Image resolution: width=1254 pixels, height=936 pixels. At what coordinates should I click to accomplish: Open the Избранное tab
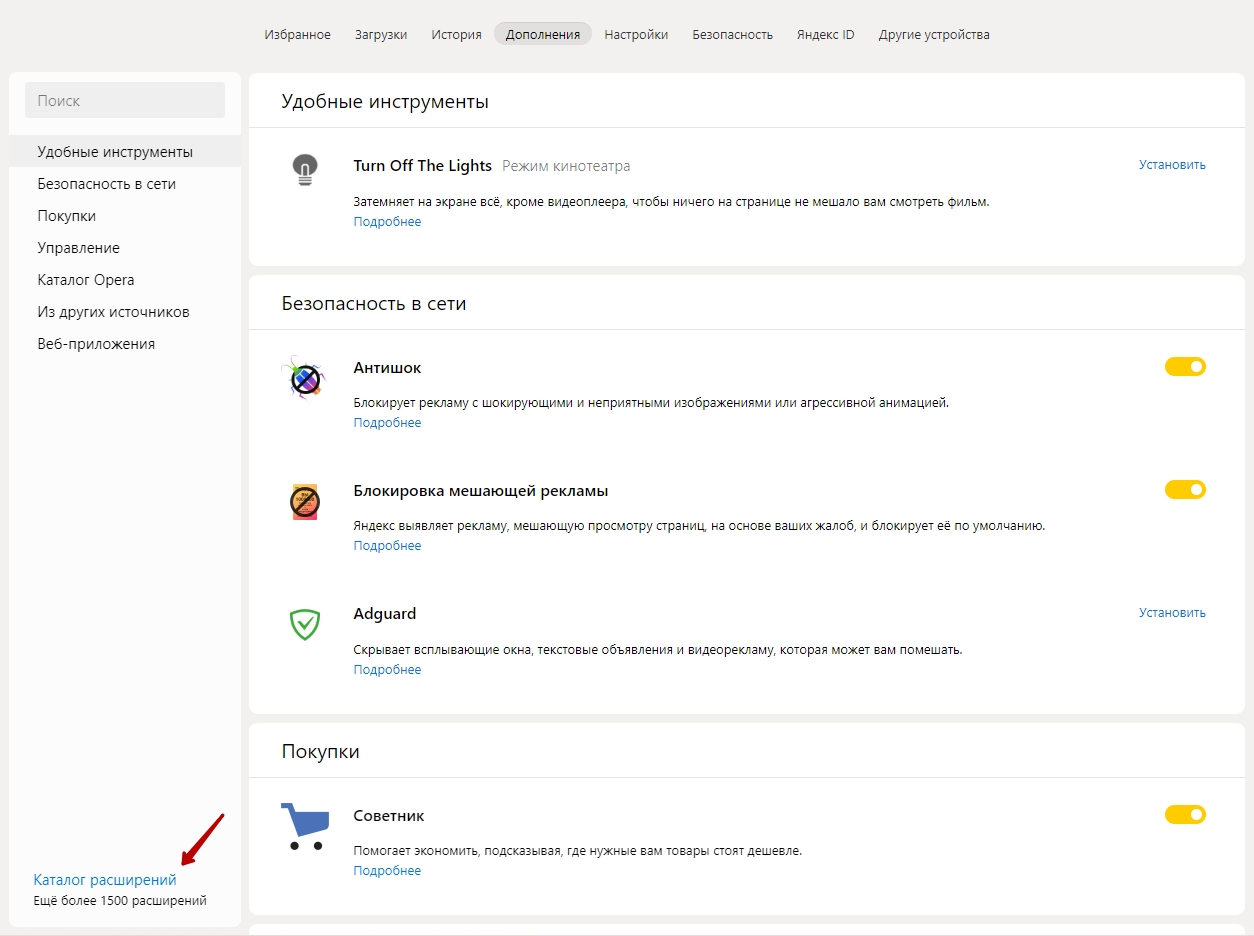pos(297,34)
